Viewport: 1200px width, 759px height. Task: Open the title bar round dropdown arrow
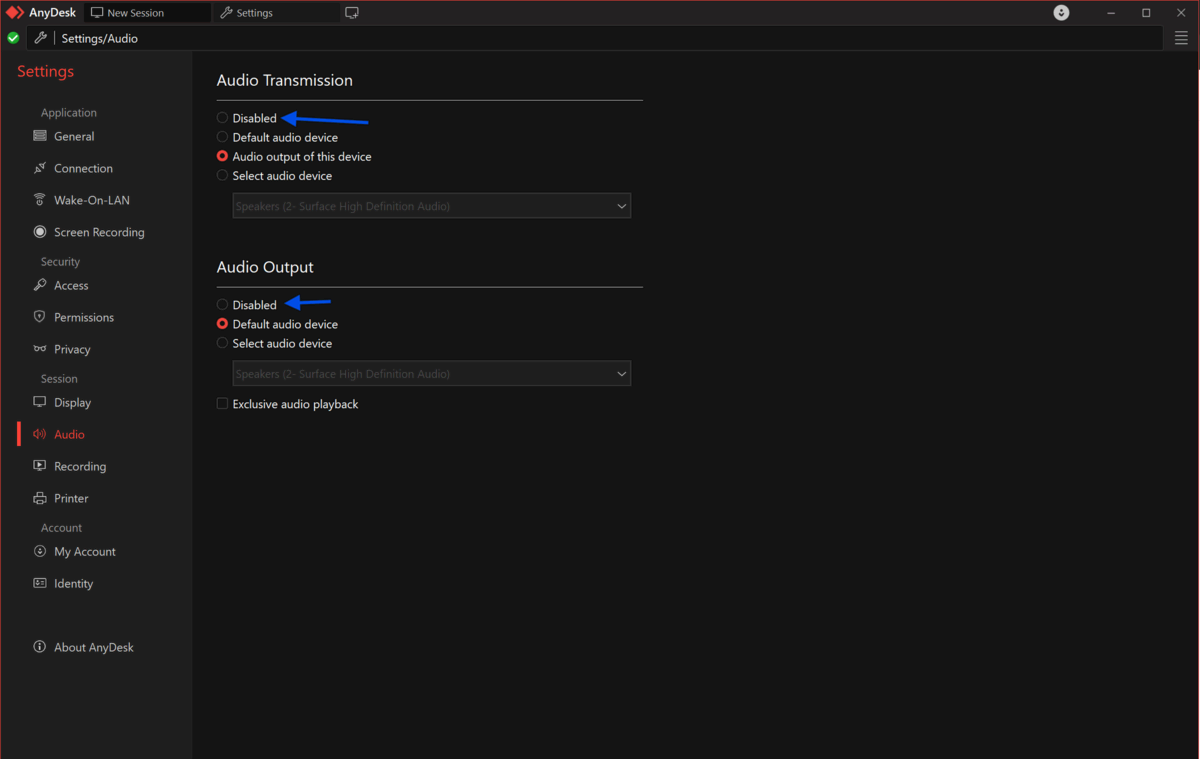pyautogui.click(x=1062, y=13)
